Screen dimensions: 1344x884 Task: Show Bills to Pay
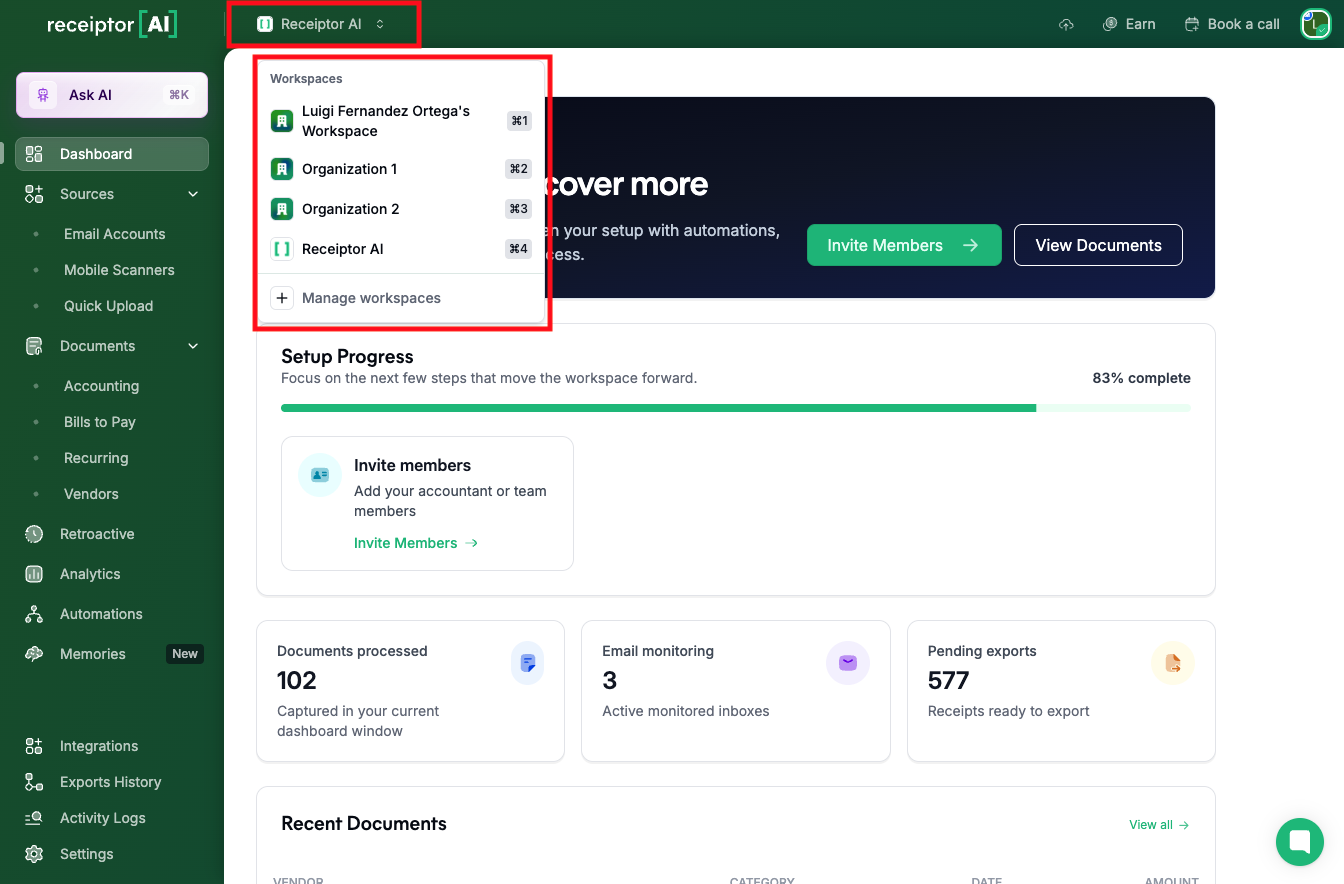pos(100,422)
